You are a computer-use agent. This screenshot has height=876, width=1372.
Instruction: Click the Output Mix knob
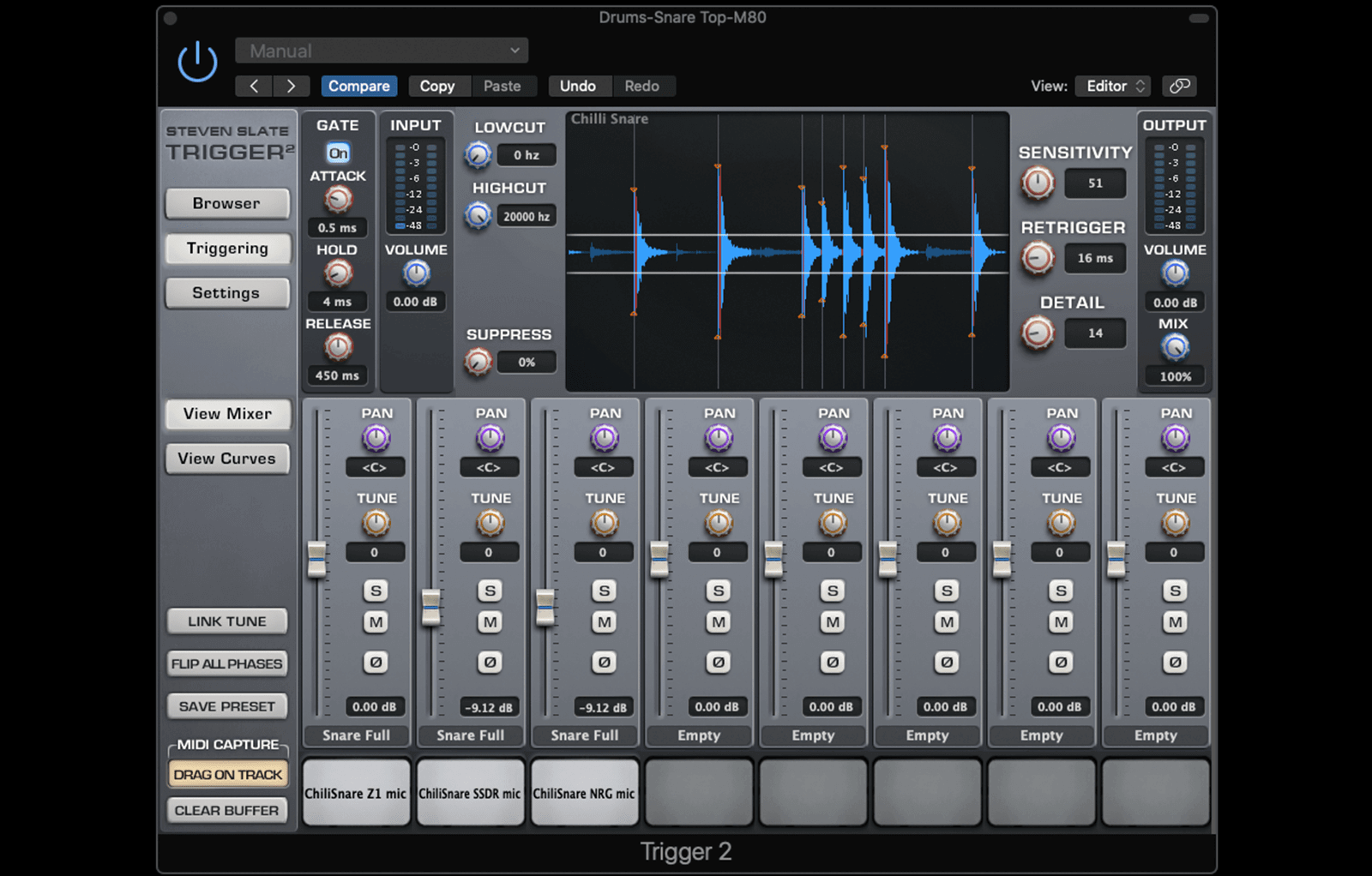(1175, 347)
